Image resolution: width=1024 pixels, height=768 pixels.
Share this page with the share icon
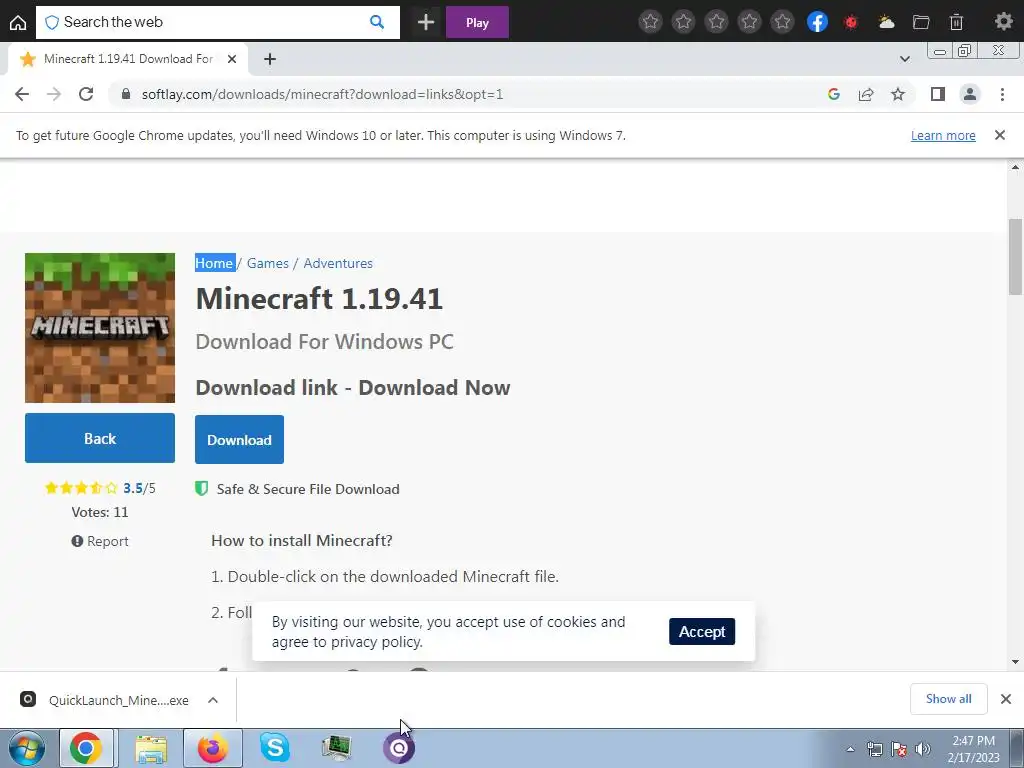click(866, 94)
